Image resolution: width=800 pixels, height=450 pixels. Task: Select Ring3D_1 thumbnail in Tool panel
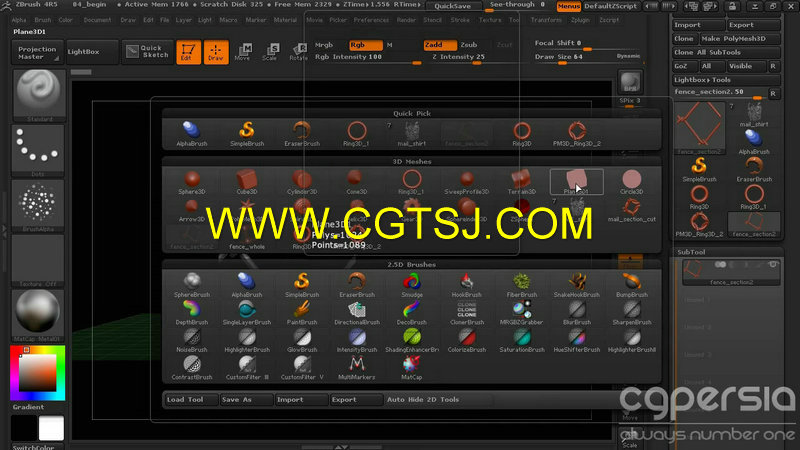(x=754, y=197)
